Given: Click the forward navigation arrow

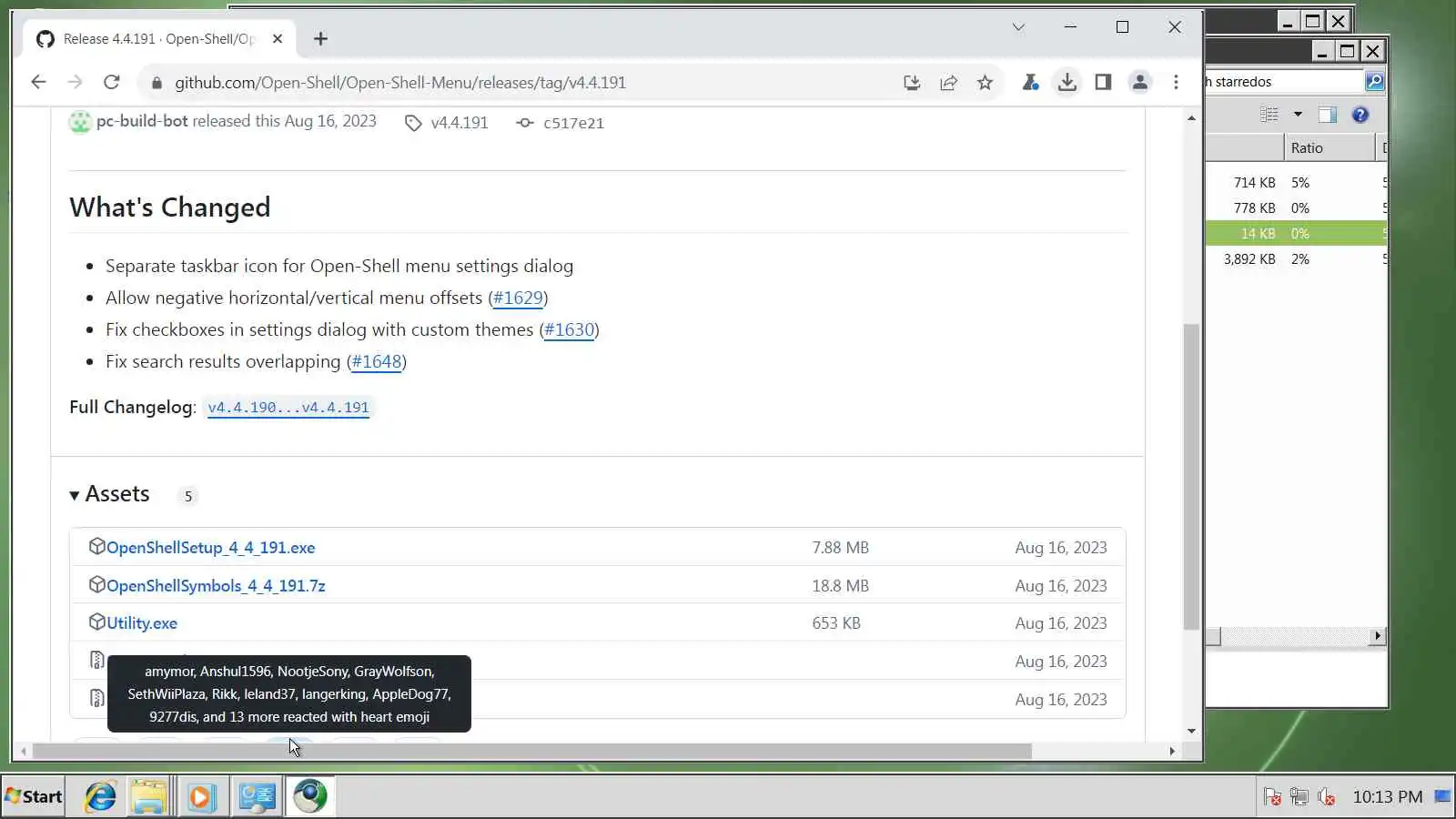Looking at the screenshot, I should (75, 83).
